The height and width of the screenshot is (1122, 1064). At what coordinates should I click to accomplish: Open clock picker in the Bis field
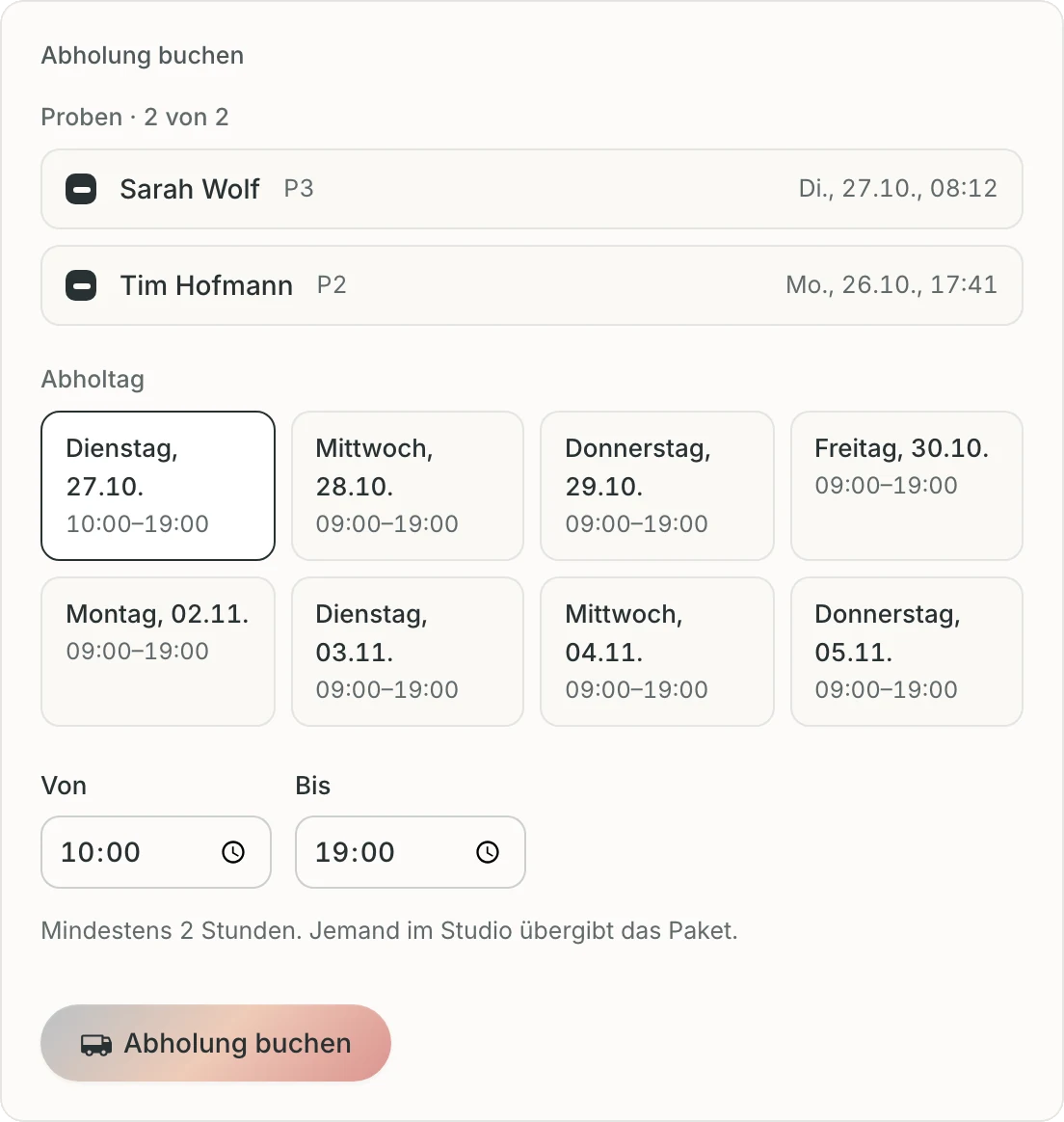pyautogui.click(x=488, y=852)
